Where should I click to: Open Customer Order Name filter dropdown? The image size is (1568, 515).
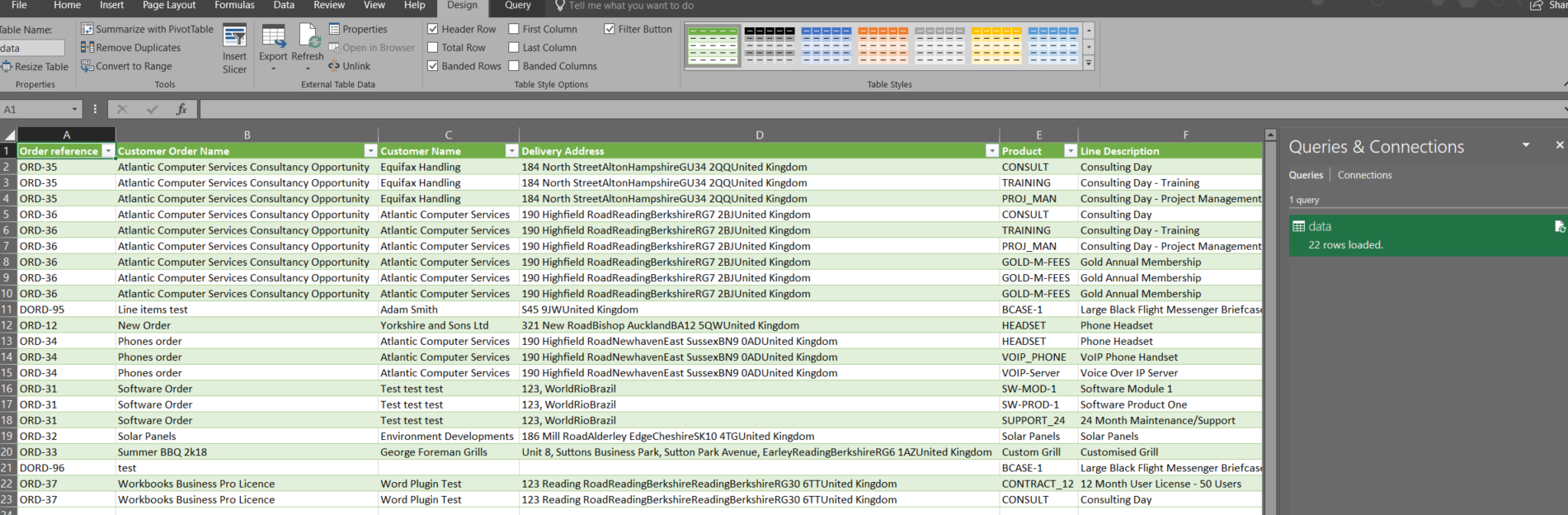click(370, 151)
